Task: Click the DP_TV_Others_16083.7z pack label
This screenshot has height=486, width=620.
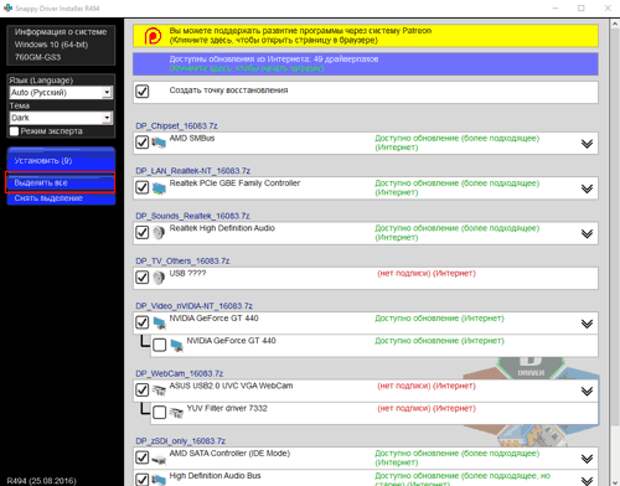Action: [x=182, y=261]
